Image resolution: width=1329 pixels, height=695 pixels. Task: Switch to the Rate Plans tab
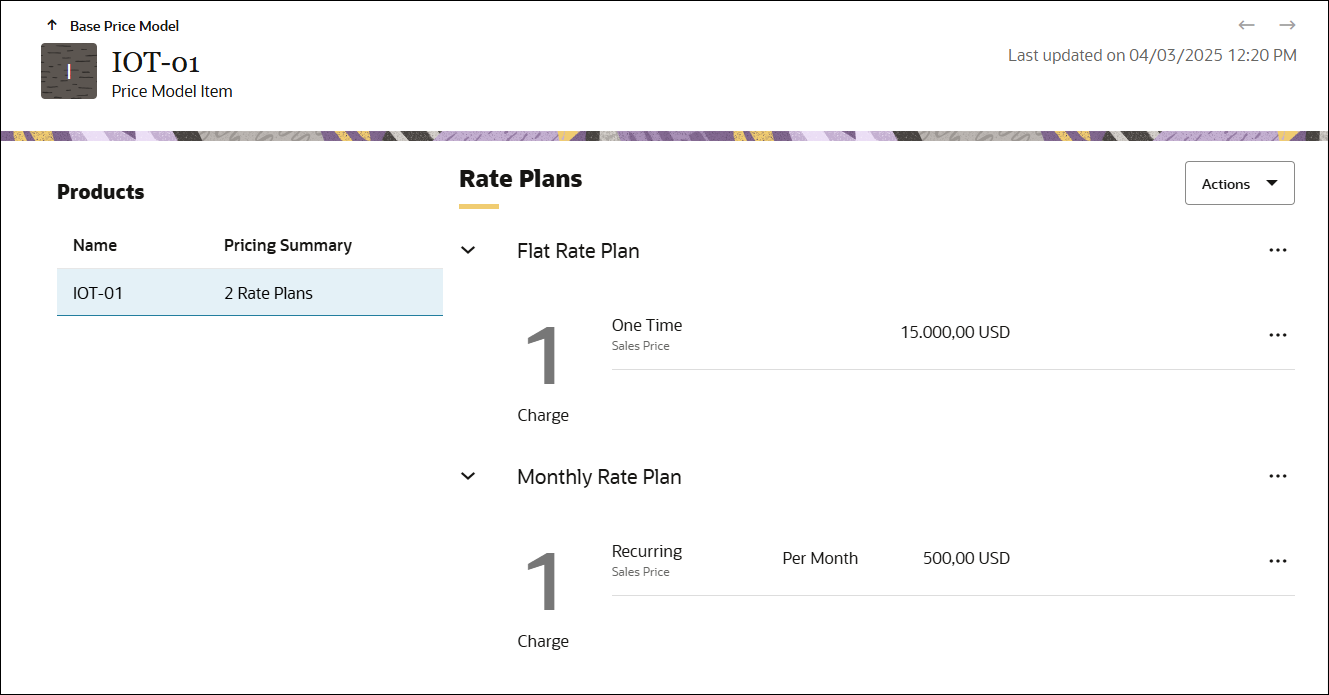pyautogui.click(x=520, y=179)
